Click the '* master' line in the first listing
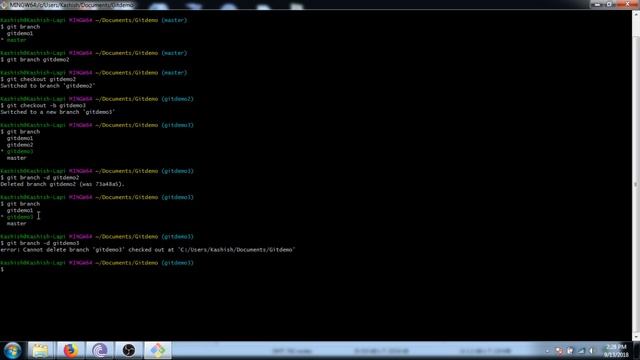 [14, 40]
